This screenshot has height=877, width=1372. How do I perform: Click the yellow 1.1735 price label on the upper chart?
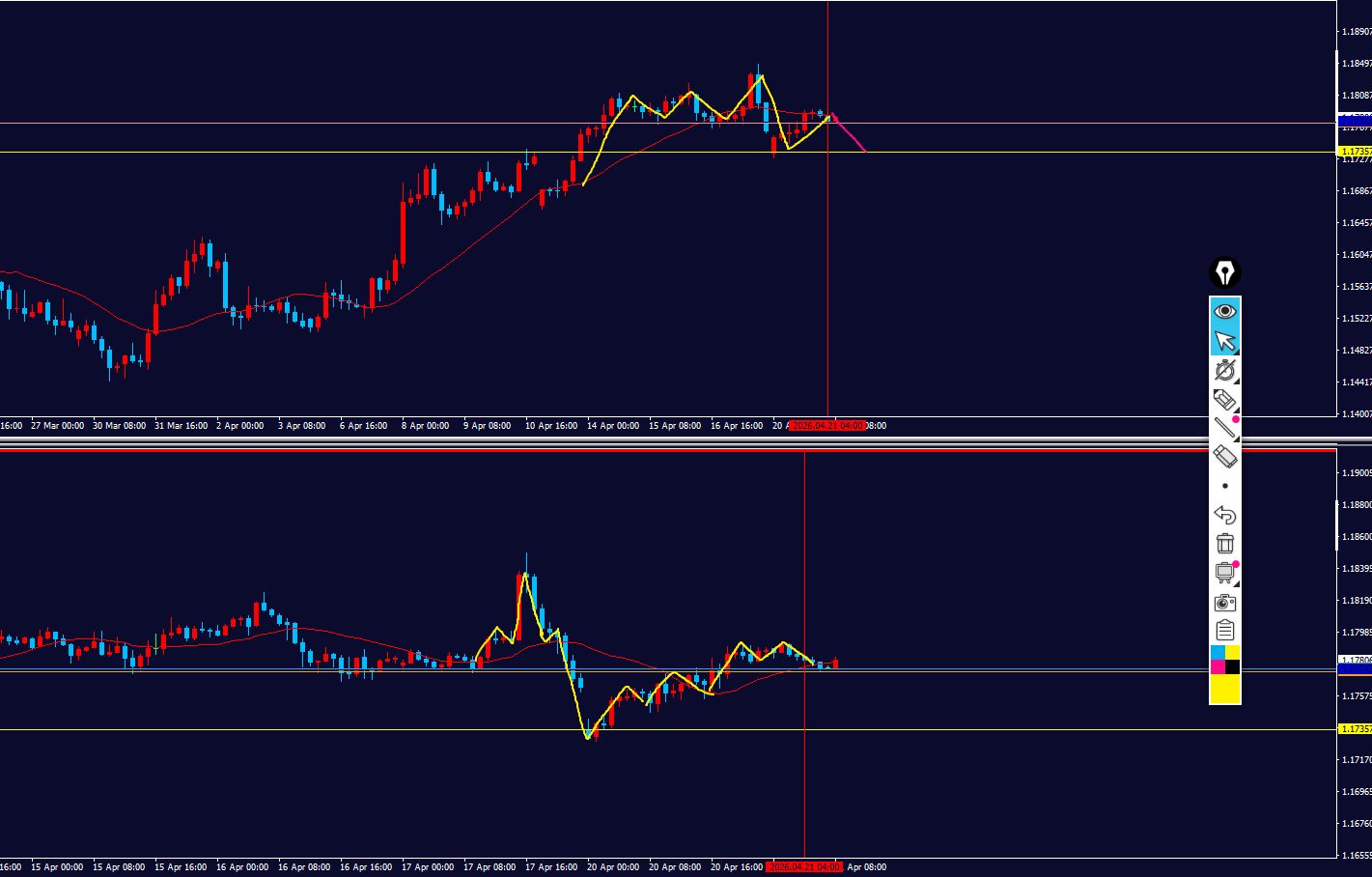click(1355, 152)
